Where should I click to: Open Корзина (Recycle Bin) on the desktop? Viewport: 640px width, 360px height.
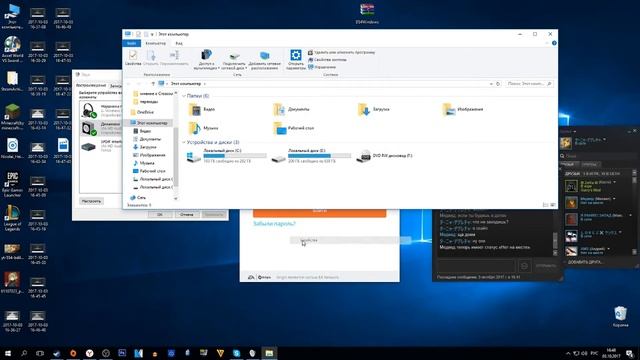click(x=620, y=317)
